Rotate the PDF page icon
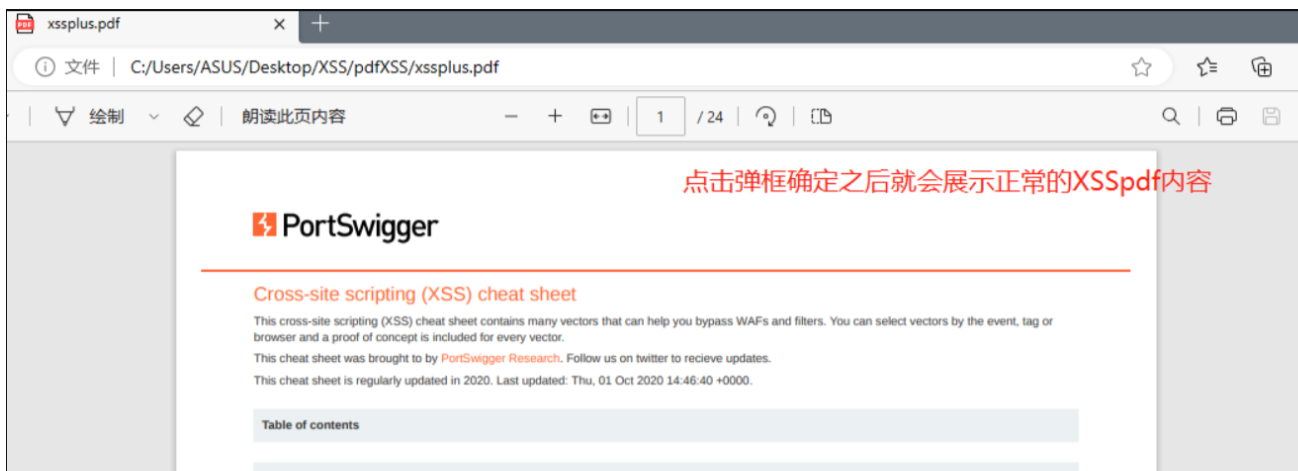The height and width of the screenshot is (471, 1298). point(766,117)
